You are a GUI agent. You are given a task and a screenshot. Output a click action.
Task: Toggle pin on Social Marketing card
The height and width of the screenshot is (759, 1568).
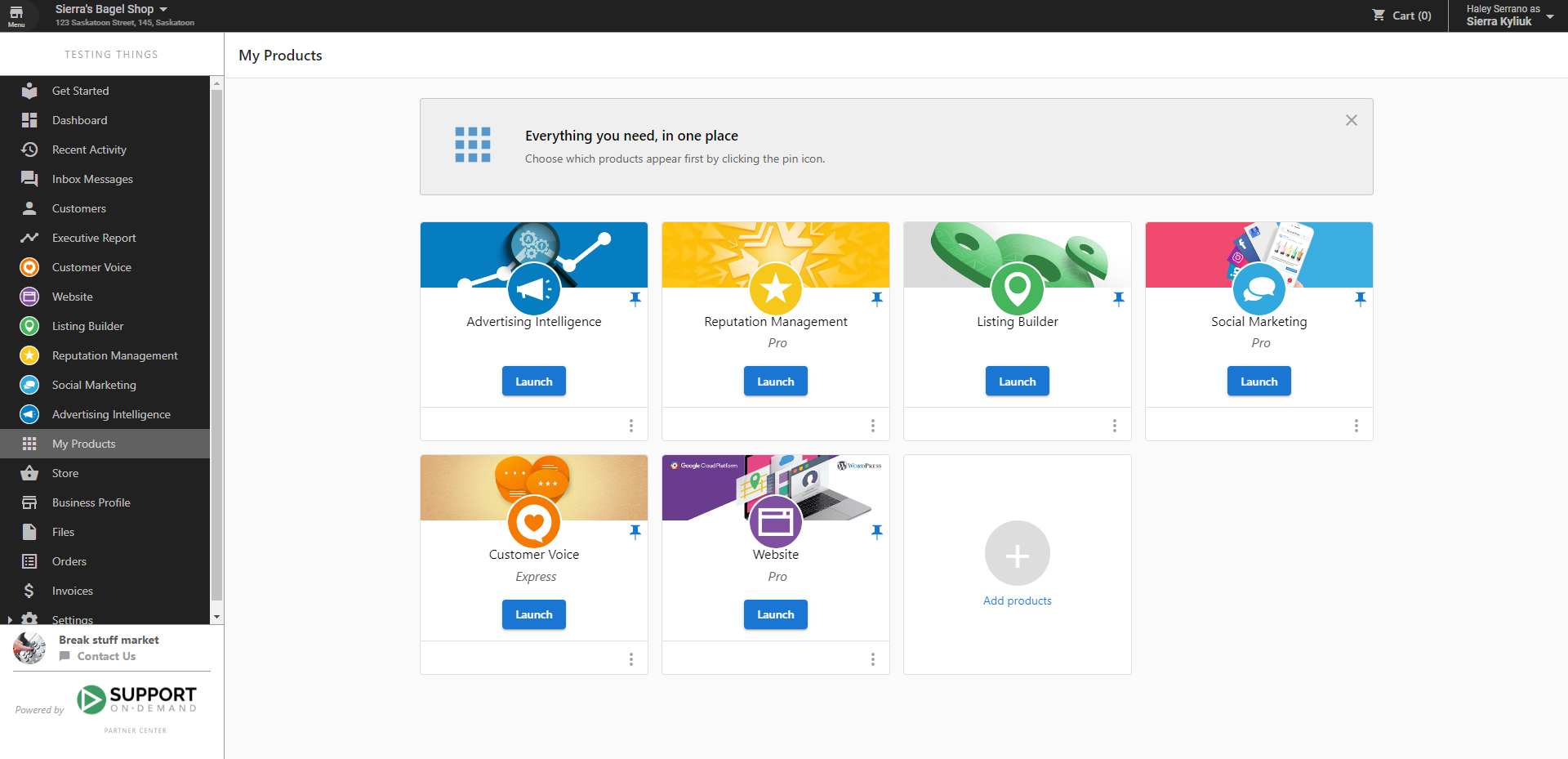pos(1361,299)
